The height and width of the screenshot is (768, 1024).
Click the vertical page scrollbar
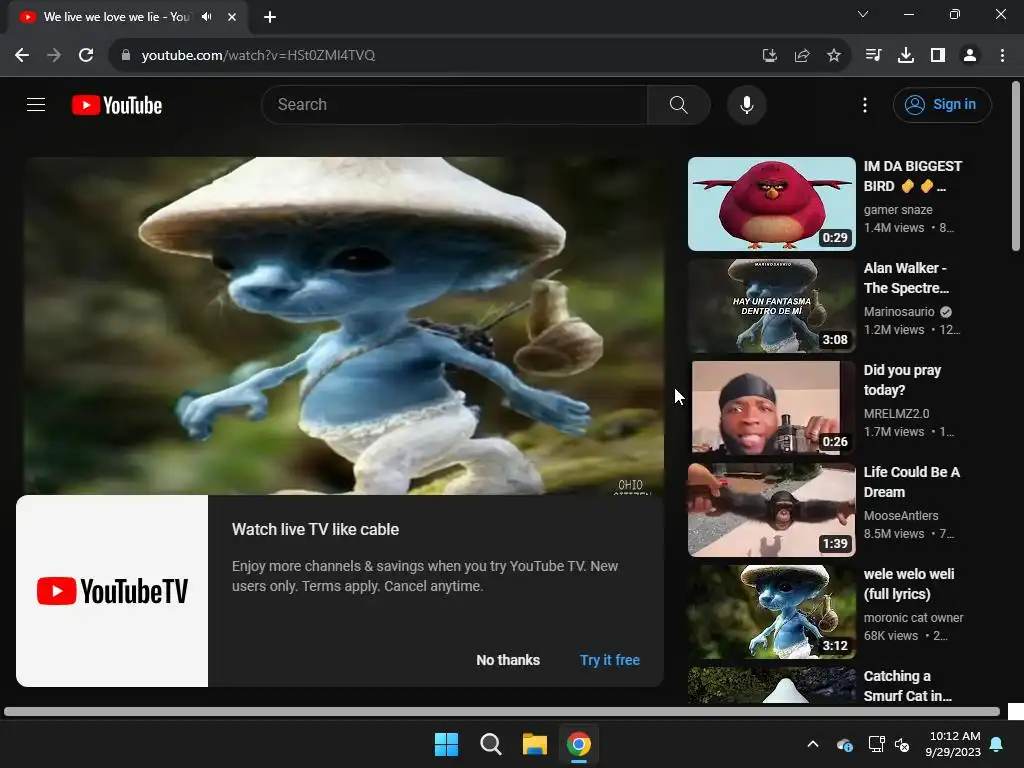click(1016, 166)
